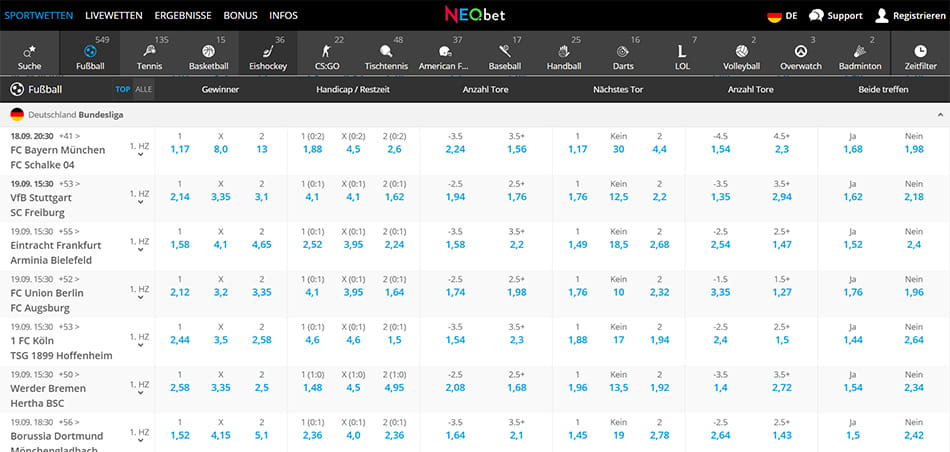Collapse the Deutschland Bundesliga section

(x=940, y=115)
